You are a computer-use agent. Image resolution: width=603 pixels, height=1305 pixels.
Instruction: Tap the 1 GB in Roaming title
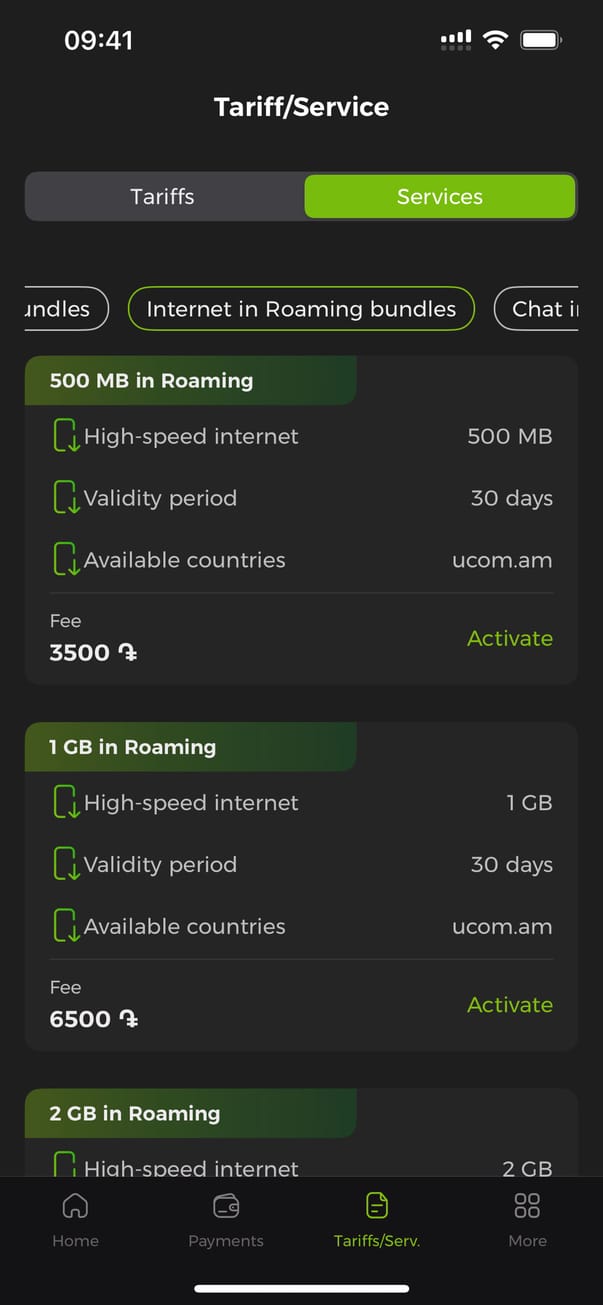(133, 747)
